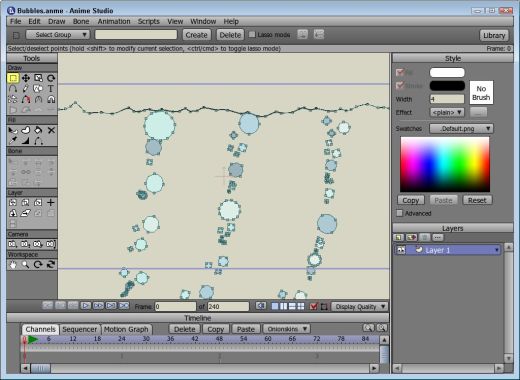
Task: Select the Paint Bucket fill tool
Action: click(38, 130)
